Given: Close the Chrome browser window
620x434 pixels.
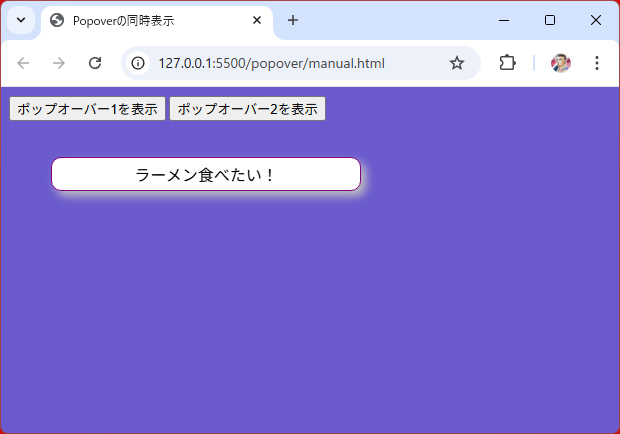Looking at the screenshot, I should (596, 20).
